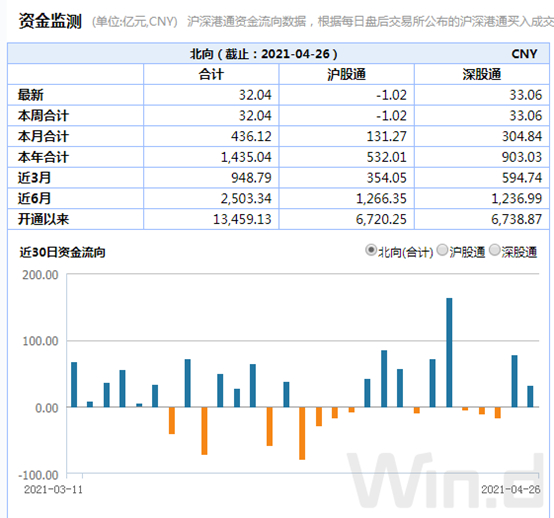Click the 436.12 monthly total value
554x518 pixels.
click(x=251, y=136)
